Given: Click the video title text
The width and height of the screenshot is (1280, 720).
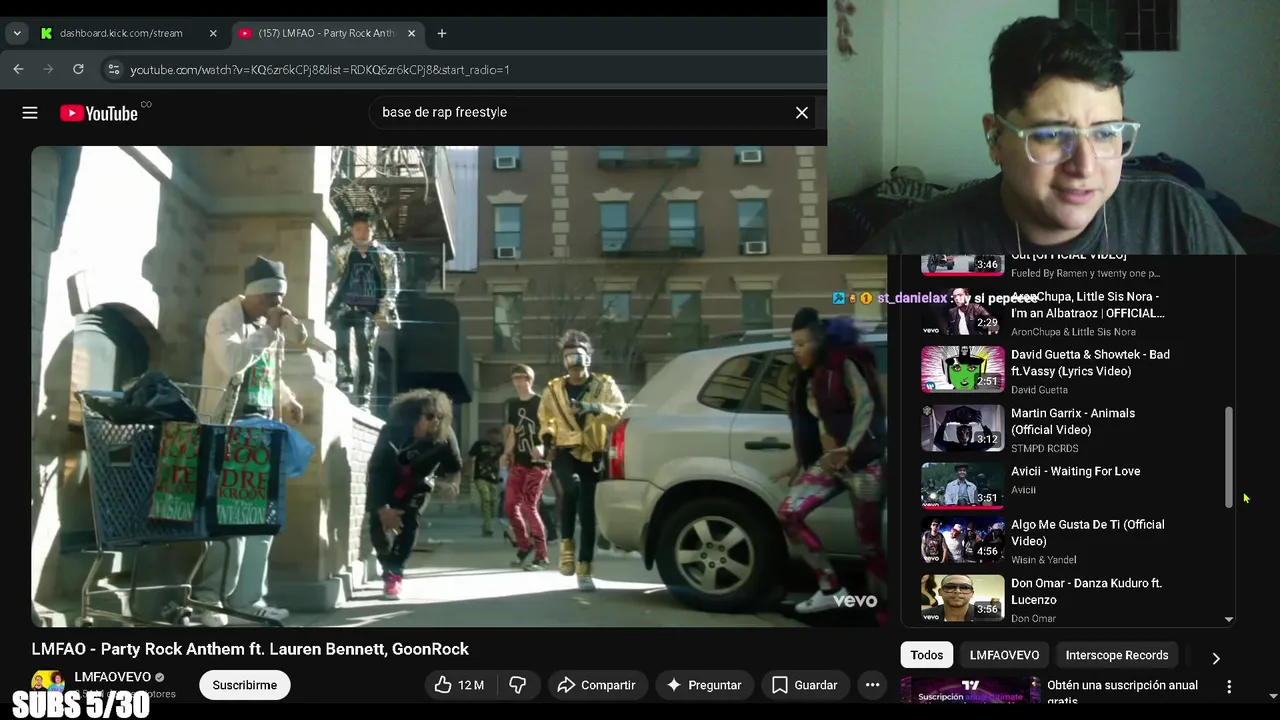Looking at the screenshot, I should 250,649.
